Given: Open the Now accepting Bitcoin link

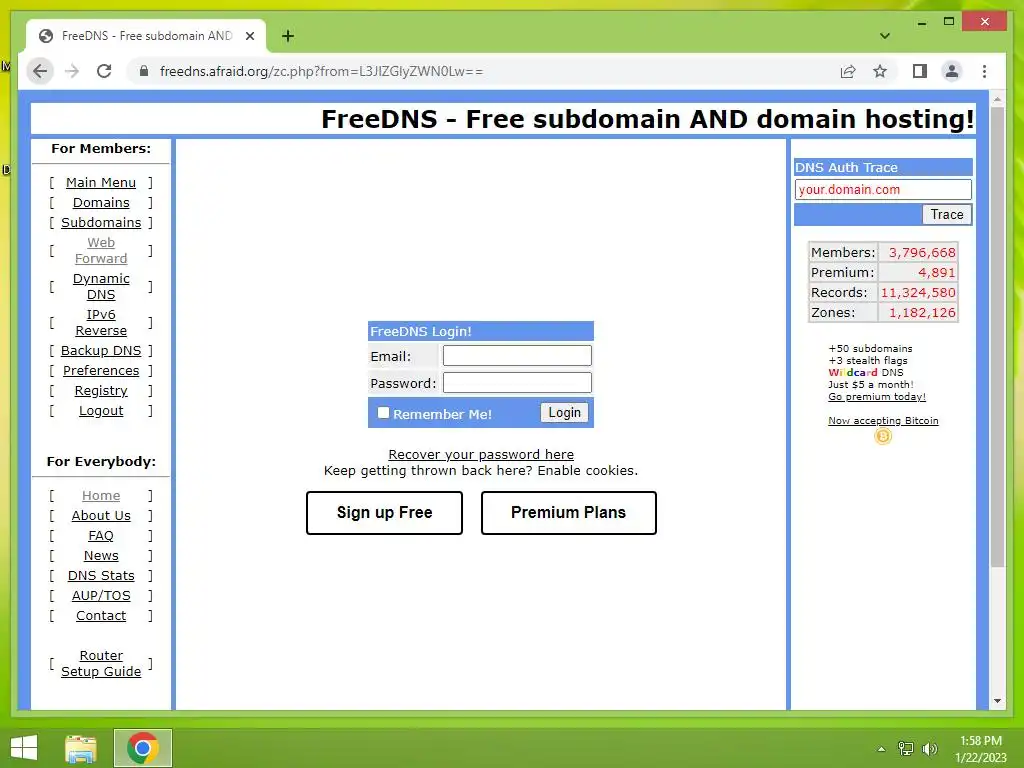Looking at the screenshot, I should click(883, 421).
